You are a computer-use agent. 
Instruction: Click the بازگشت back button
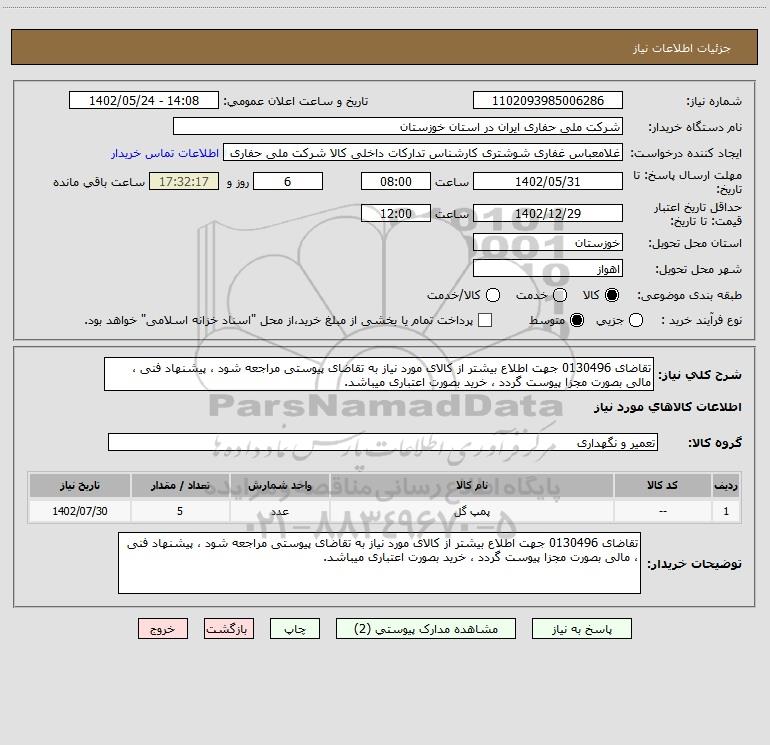(x=229, y=629)
